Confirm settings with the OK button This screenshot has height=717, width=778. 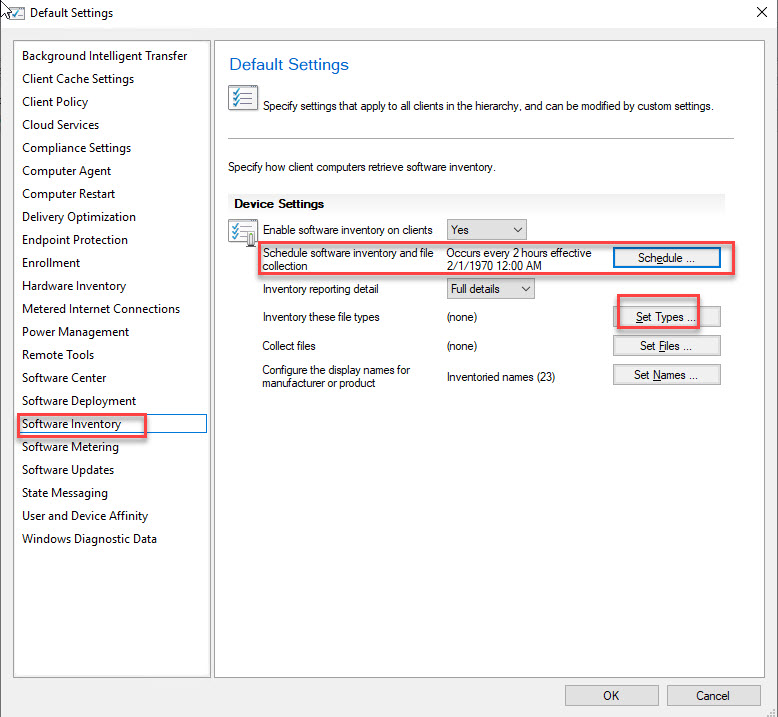611,695
